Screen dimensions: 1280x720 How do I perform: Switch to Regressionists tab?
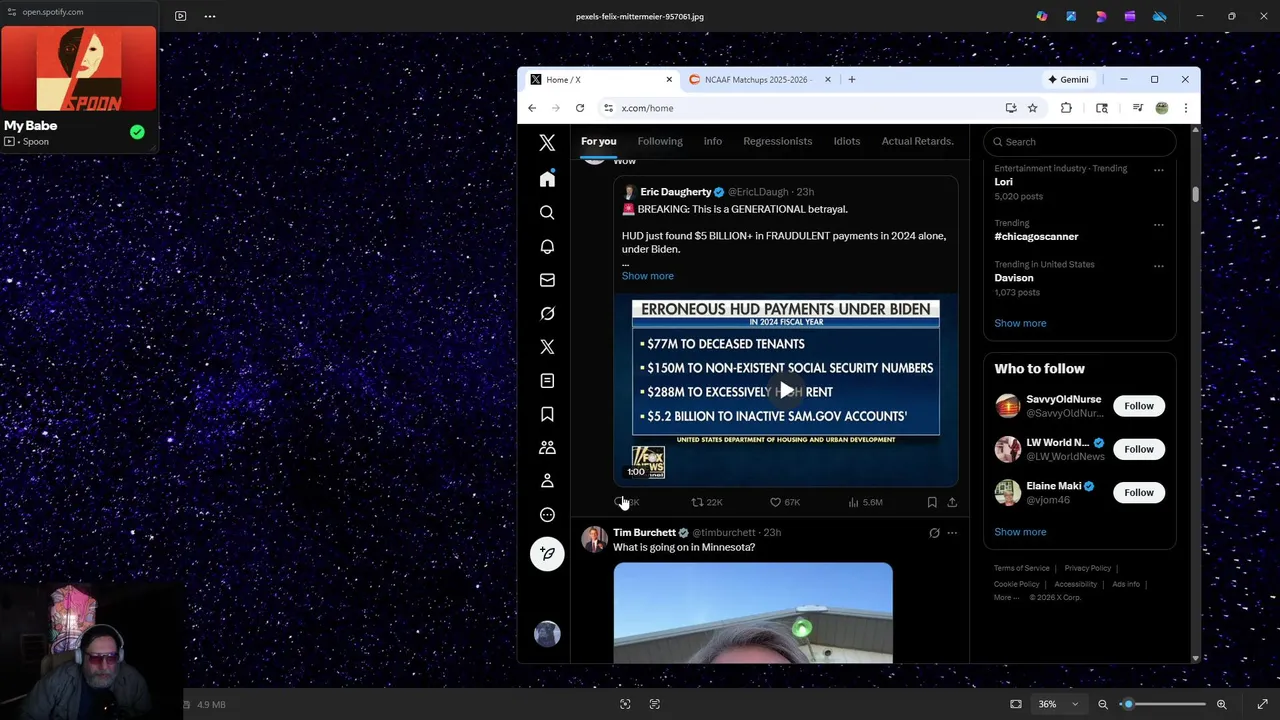777,142
